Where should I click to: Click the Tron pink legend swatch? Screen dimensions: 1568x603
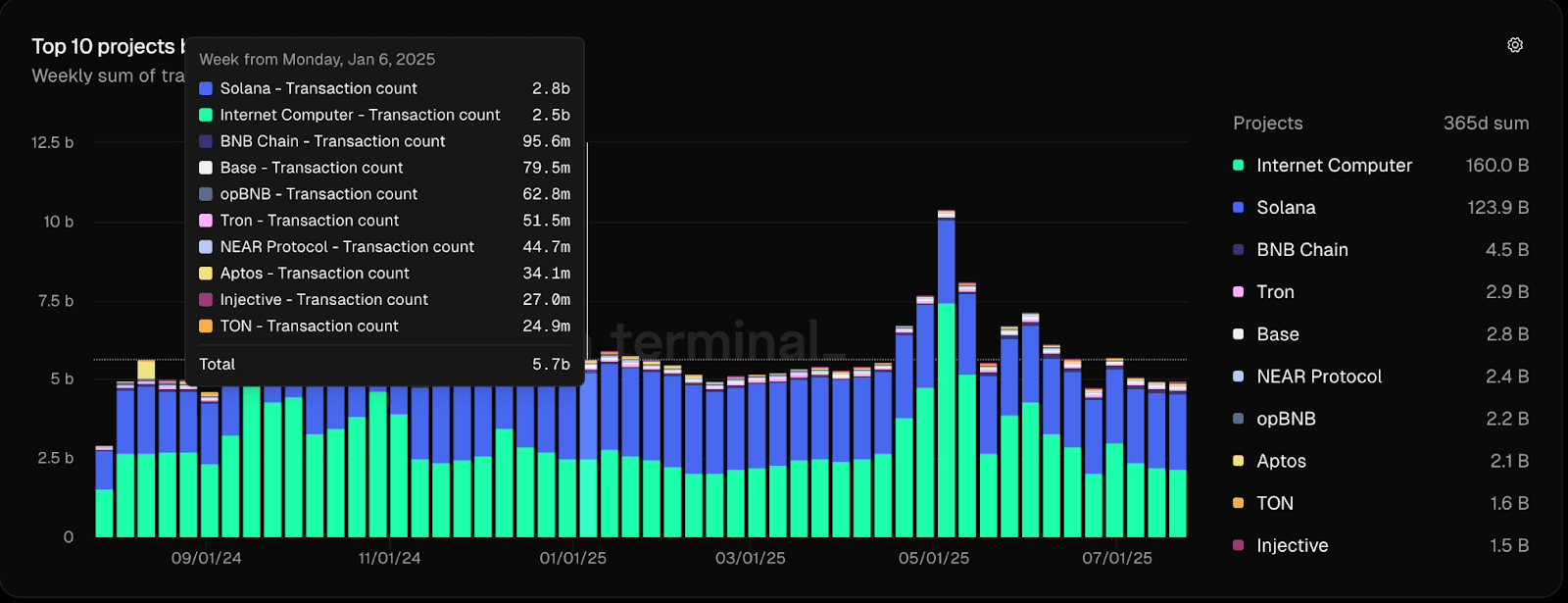coord(1238,292)
